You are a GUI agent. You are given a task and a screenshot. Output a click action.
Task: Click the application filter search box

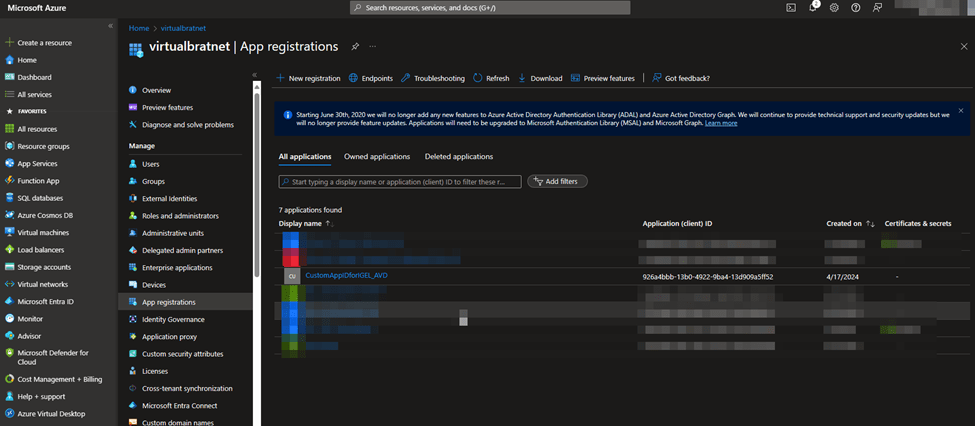(400, 182)
